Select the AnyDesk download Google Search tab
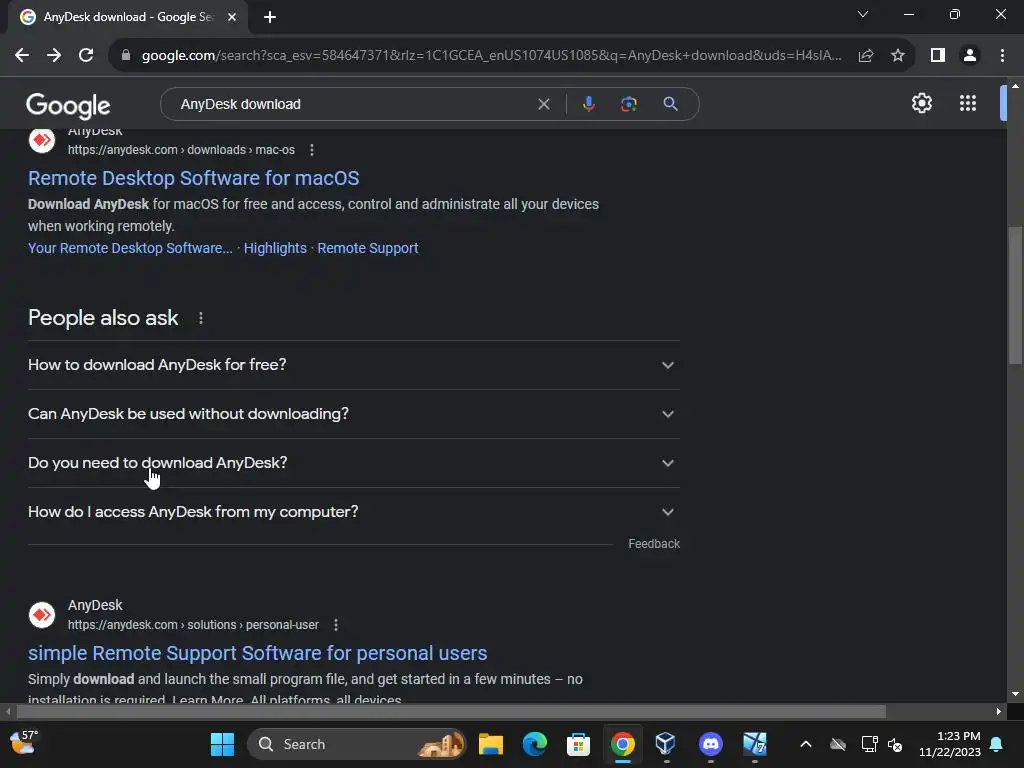Screen dimensions: 1024x768 (x=127, y=17)
